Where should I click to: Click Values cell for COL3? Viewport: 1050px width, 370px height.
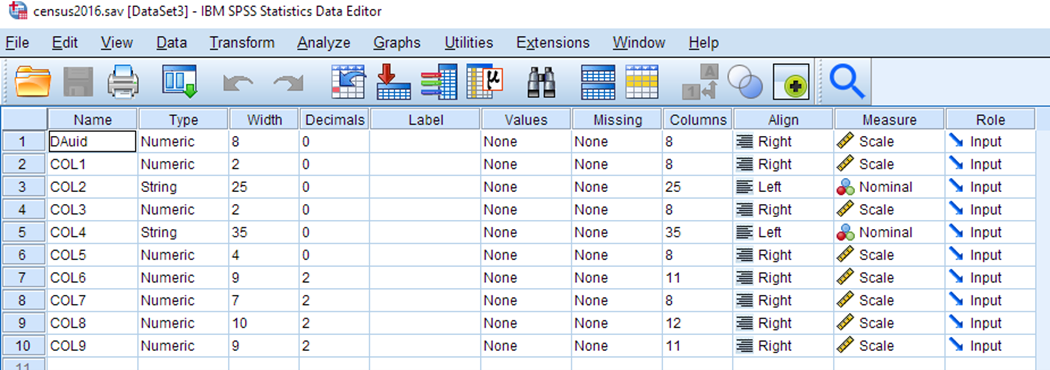(x=526, y=209)
